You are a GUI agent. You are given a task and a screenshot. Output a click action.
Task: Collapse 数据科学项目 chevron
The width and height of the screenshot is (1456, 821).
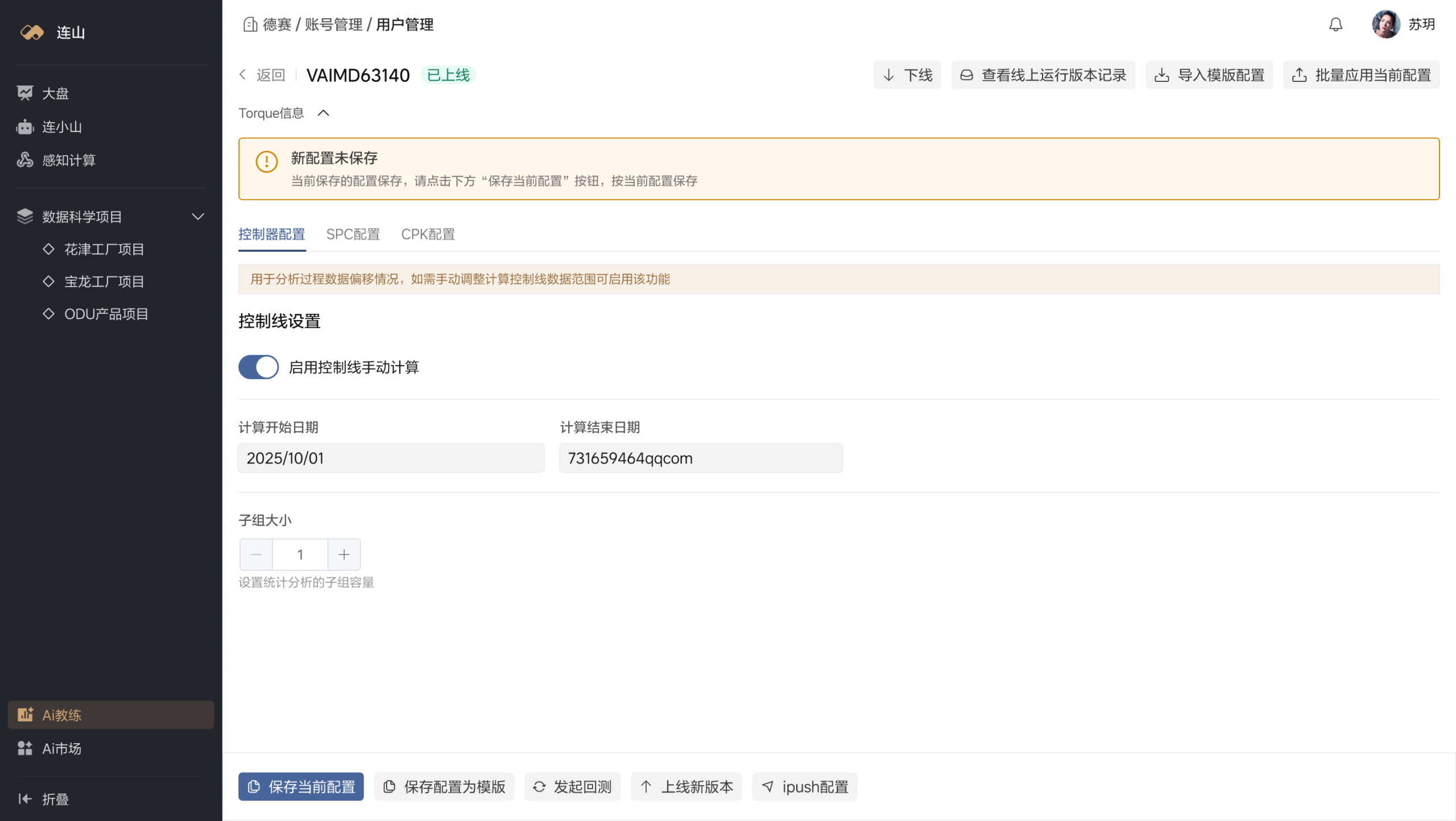point(197,217)
